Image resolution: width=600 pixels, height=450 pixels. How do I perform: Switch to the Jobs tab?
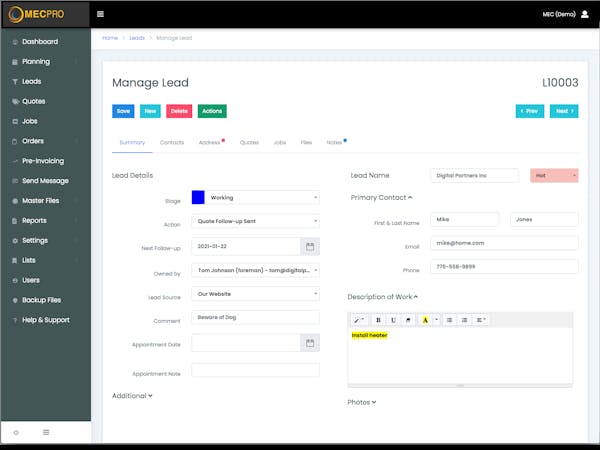(280, 142)
